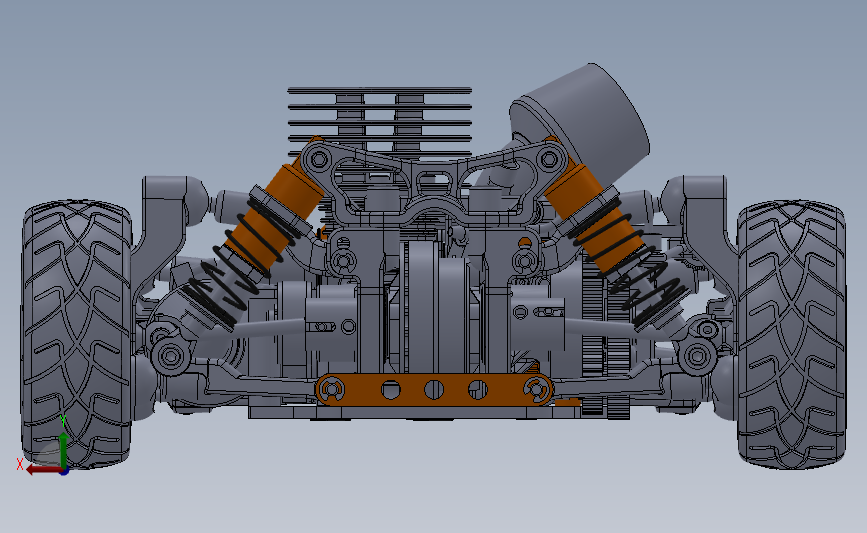867x533 pixels.
Task: Click the red X axis arrow of triad
Action: pyautogui.click(x=44, y=469)
